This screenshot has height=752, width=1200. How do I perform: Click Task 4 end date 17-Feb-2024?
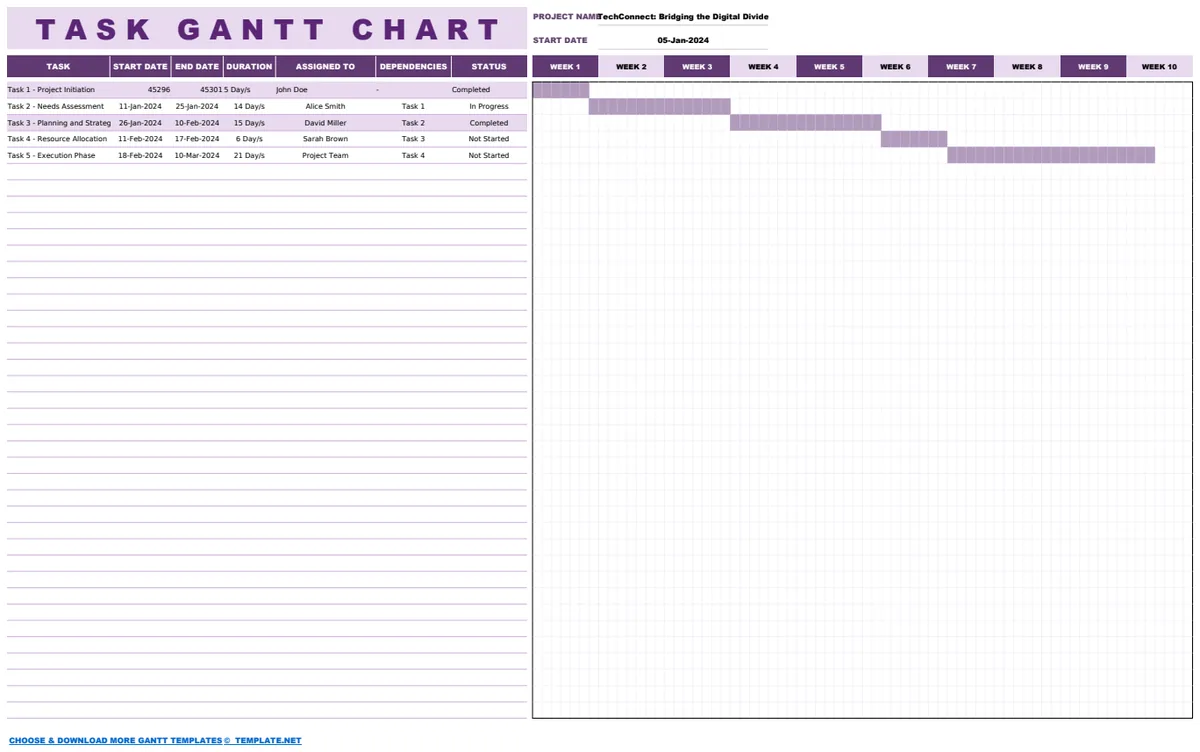point(197,139)
